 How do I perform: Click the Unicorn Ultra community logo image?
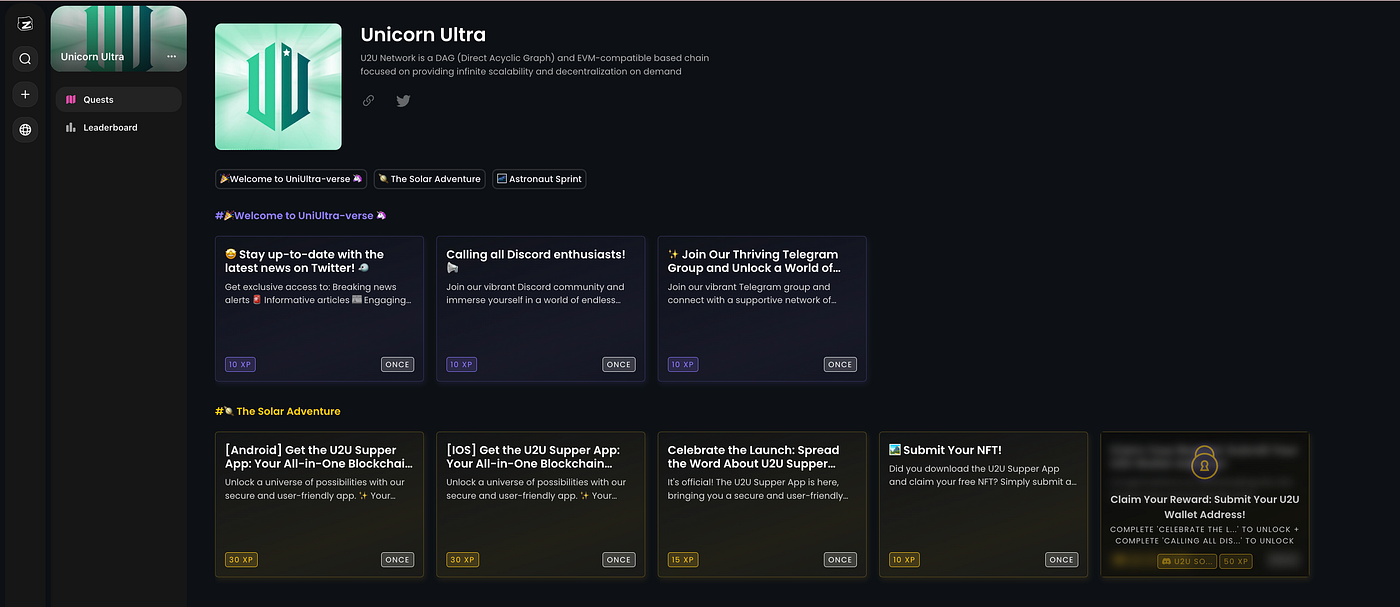point(278,87)
